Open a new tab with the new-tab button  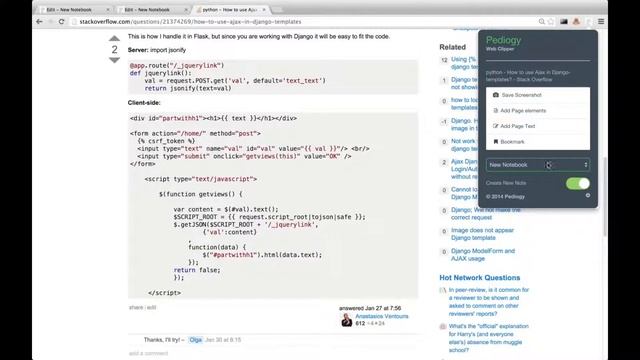pyautogui.click(x=277, y=9)
